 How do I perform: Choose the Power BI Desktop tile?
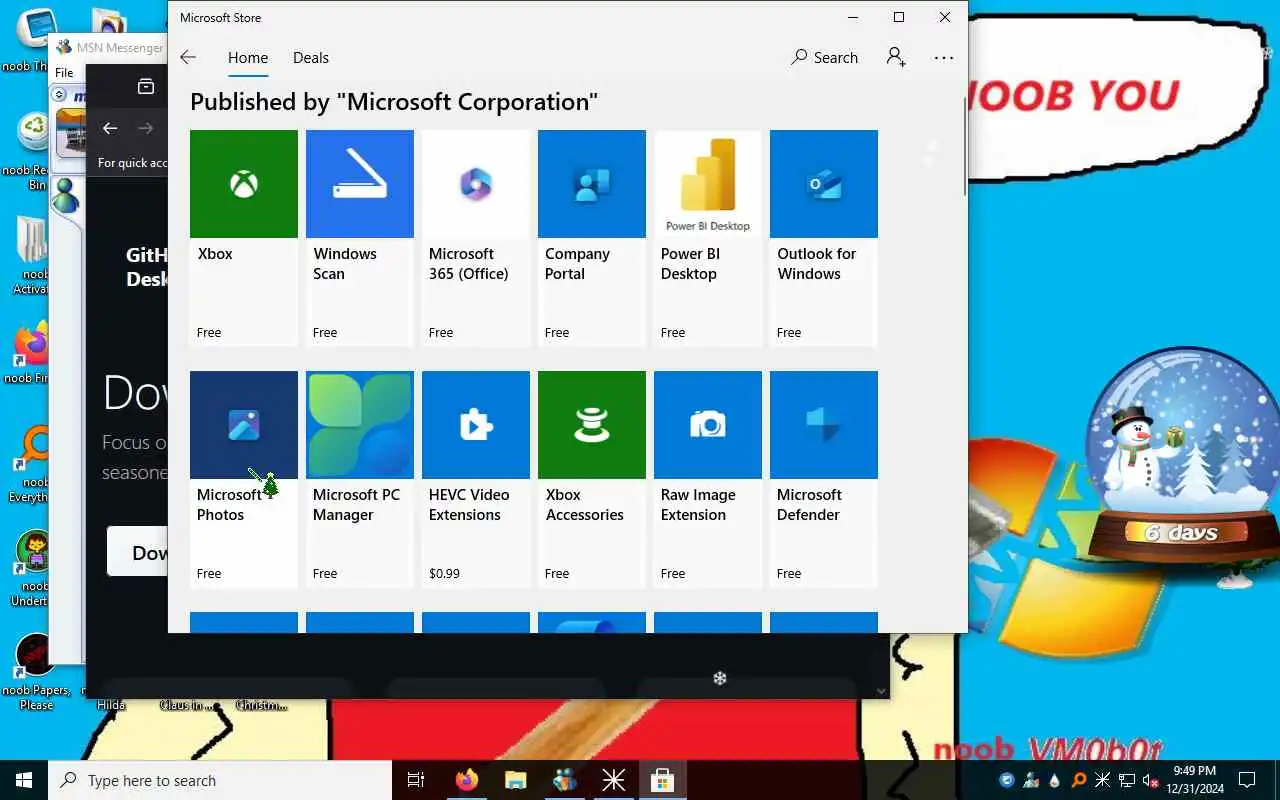click(708, 238)
